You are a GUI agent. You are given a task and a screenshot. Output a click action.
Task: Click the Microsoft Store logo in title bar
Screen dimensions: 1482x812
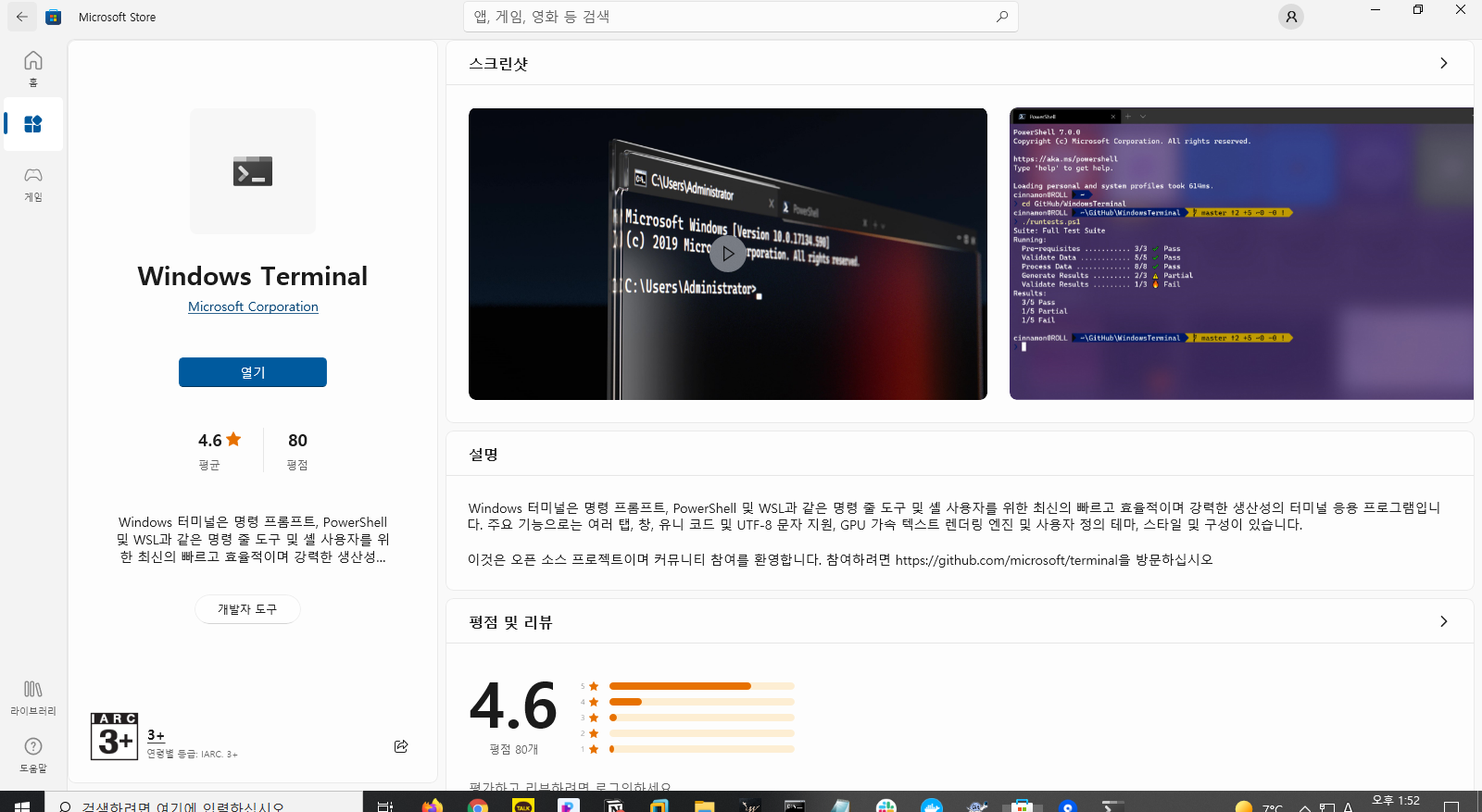coord(54,17)
